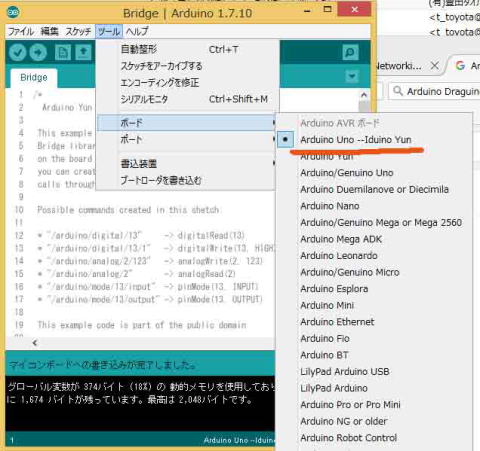The height and width of the screenshot is (451, 480).
Task: Click the search magnifier in browser address bar
Action: tap(398, 91)
